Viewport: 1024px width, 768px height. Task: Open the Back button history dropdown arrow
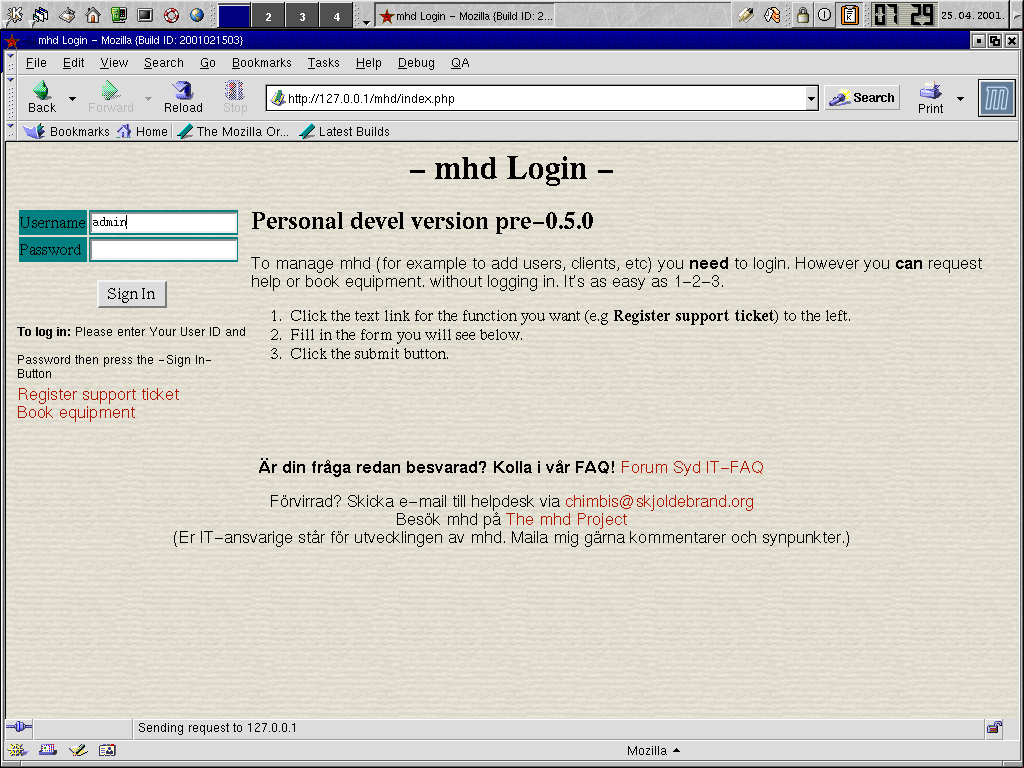pyautogui.click(x=72, y=98)
